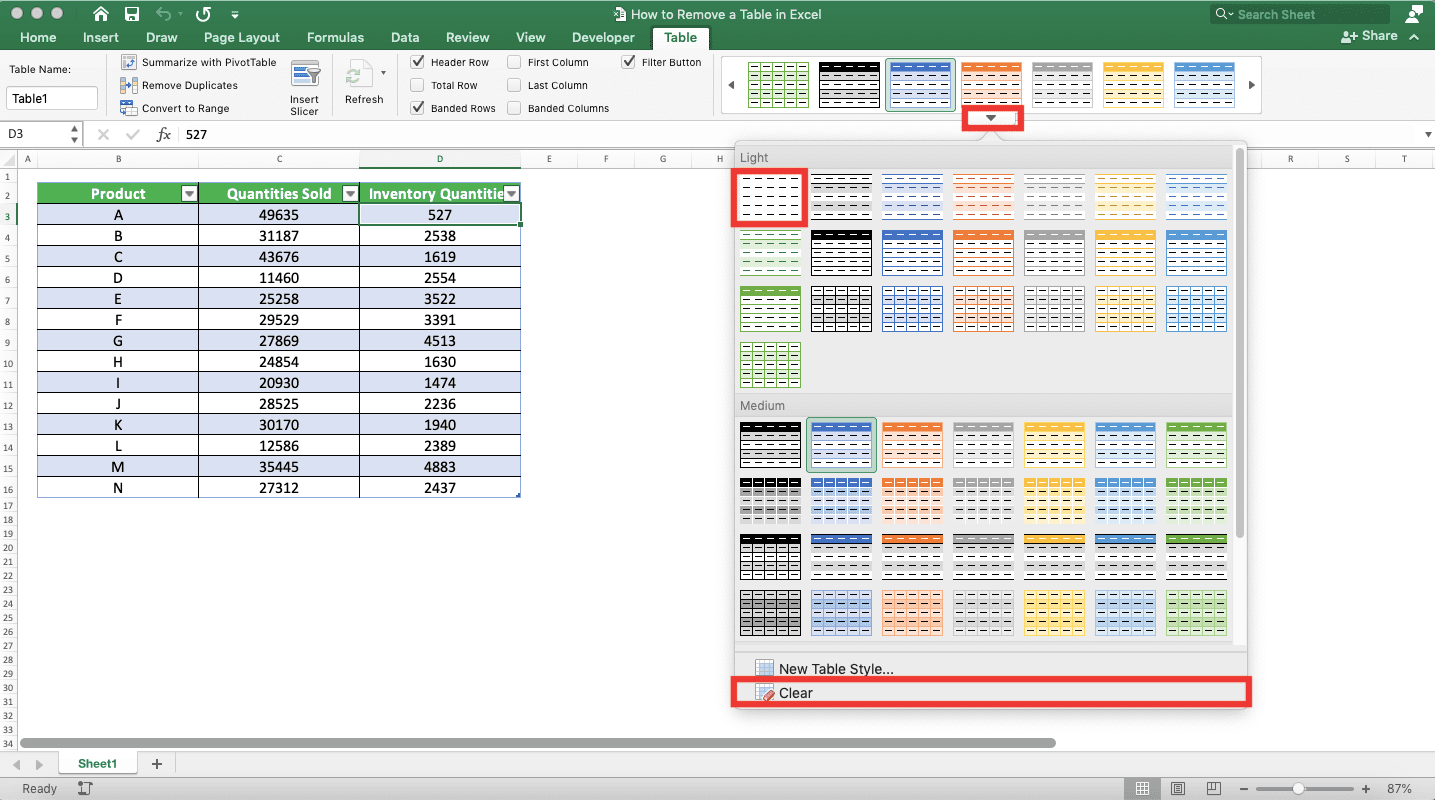The height and width of the screenshot is (800, 1435).
Task: Open the Formulas tab
Action: [x=335, y=37]
